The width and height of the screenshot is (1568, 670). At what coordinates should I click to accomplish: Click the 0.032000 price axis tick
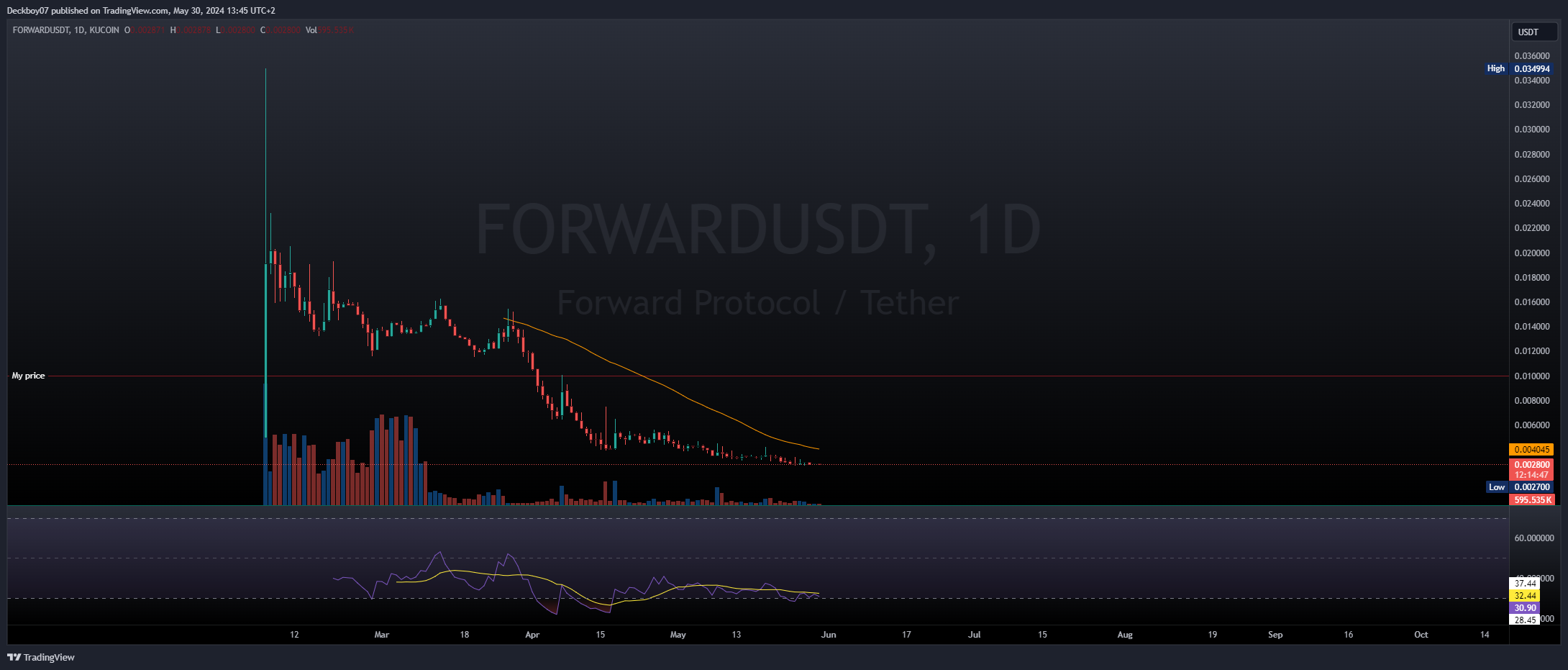(x=1532, y=105)
